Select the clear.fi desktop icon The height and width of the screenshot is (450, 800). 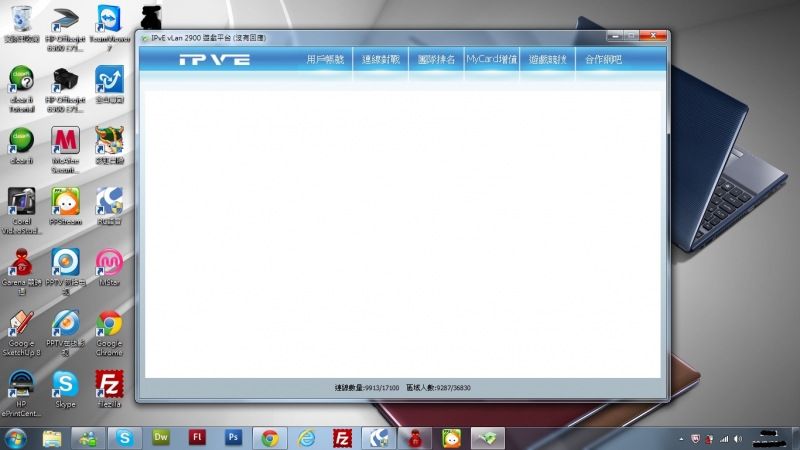pos(21,145)
